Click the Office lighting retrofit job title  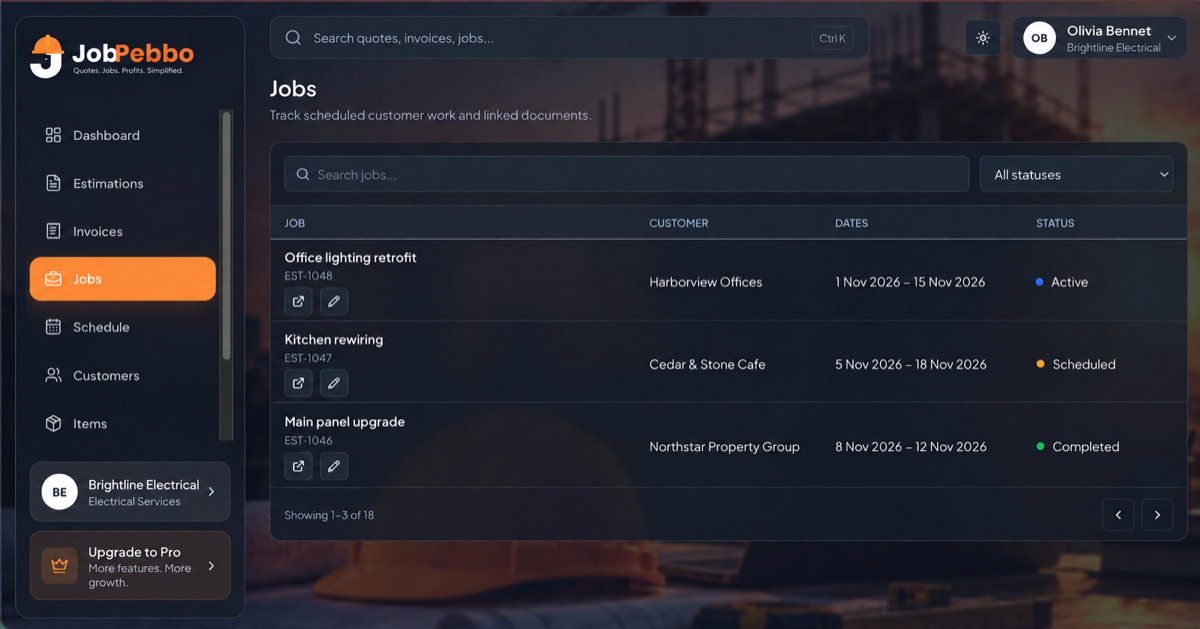tap(350, 257)
